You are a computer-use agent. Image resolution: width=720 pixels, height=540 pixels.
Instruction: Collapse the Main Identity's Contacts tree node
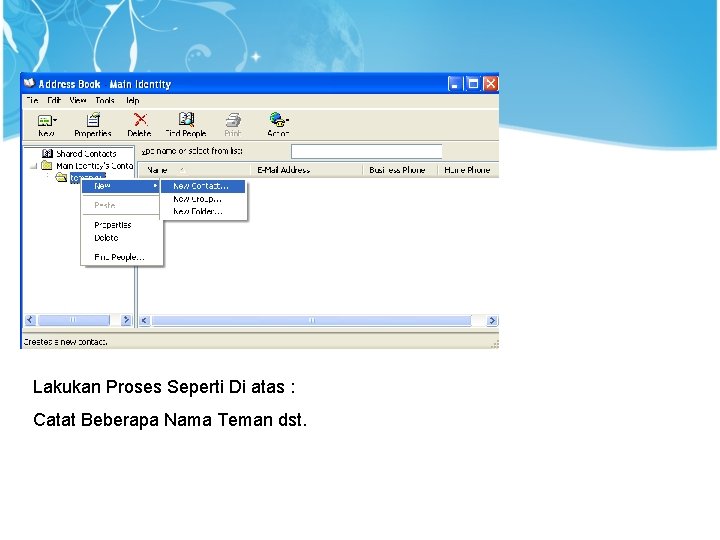(33, 166)
